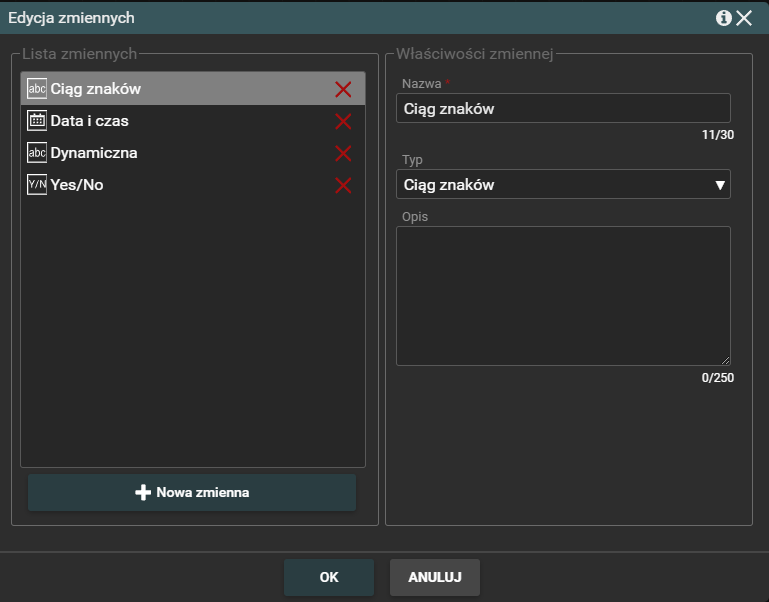Close the Edycja zmiennych dialog
The width and height of the screenshot is (769, 602).
tap(745, 18)
